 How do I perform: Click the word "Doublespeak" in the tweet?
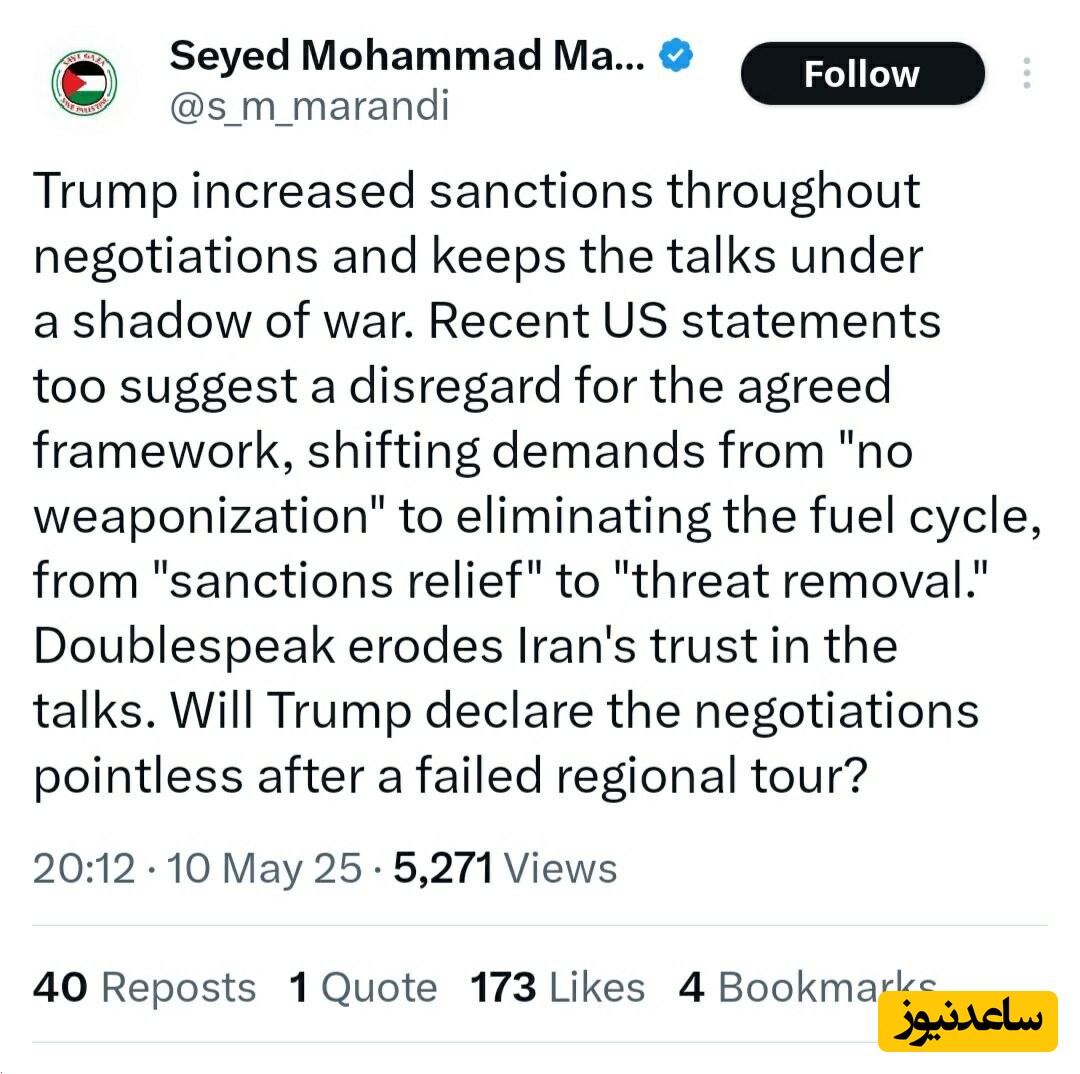(184, 646)
